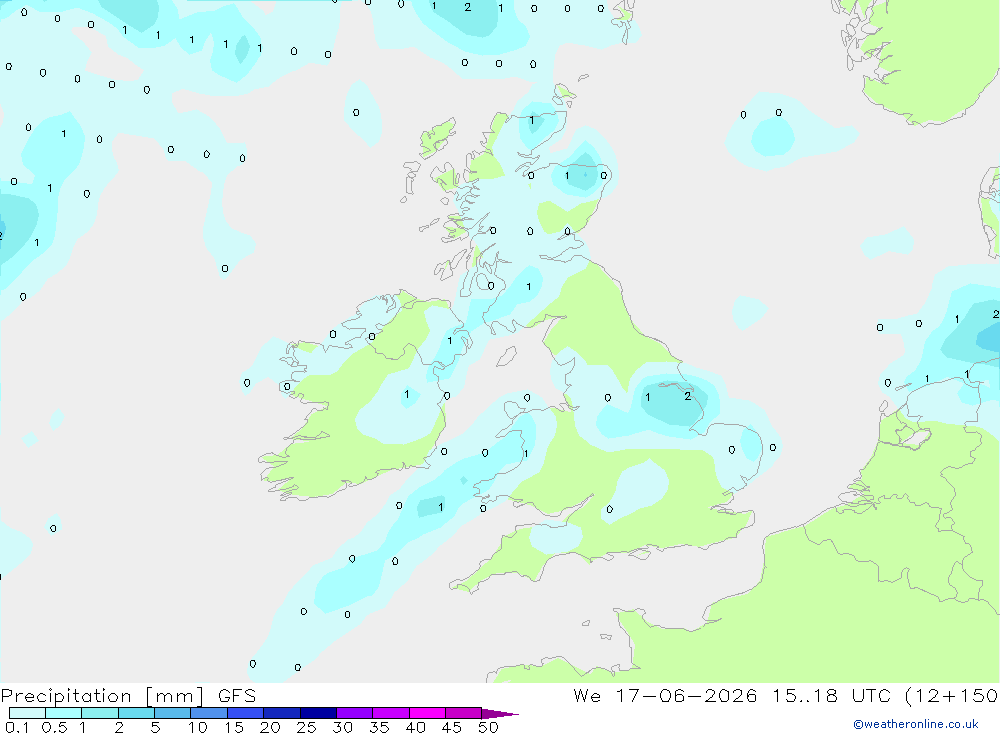Pick the 10–15 mm legend color swatch
Image resolution: width=1000 pixels, height=733 pixels.
pyautogui.click(x=209, y=713)
